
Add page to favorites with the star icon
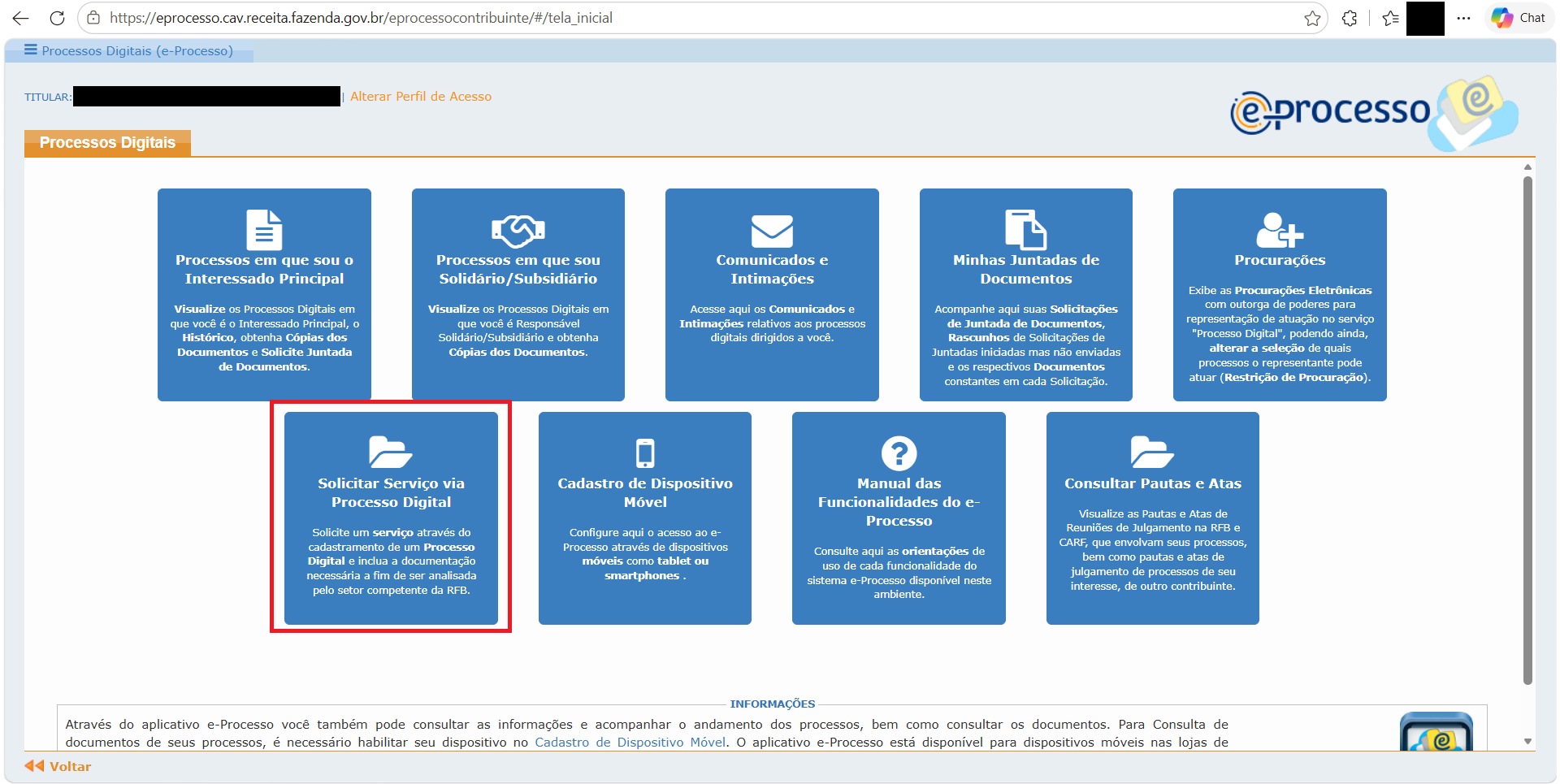coord(1312,18)
